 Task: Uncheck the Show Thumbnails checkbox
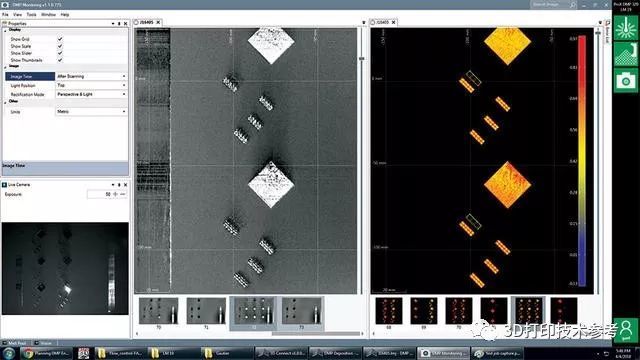coord(60,60)
